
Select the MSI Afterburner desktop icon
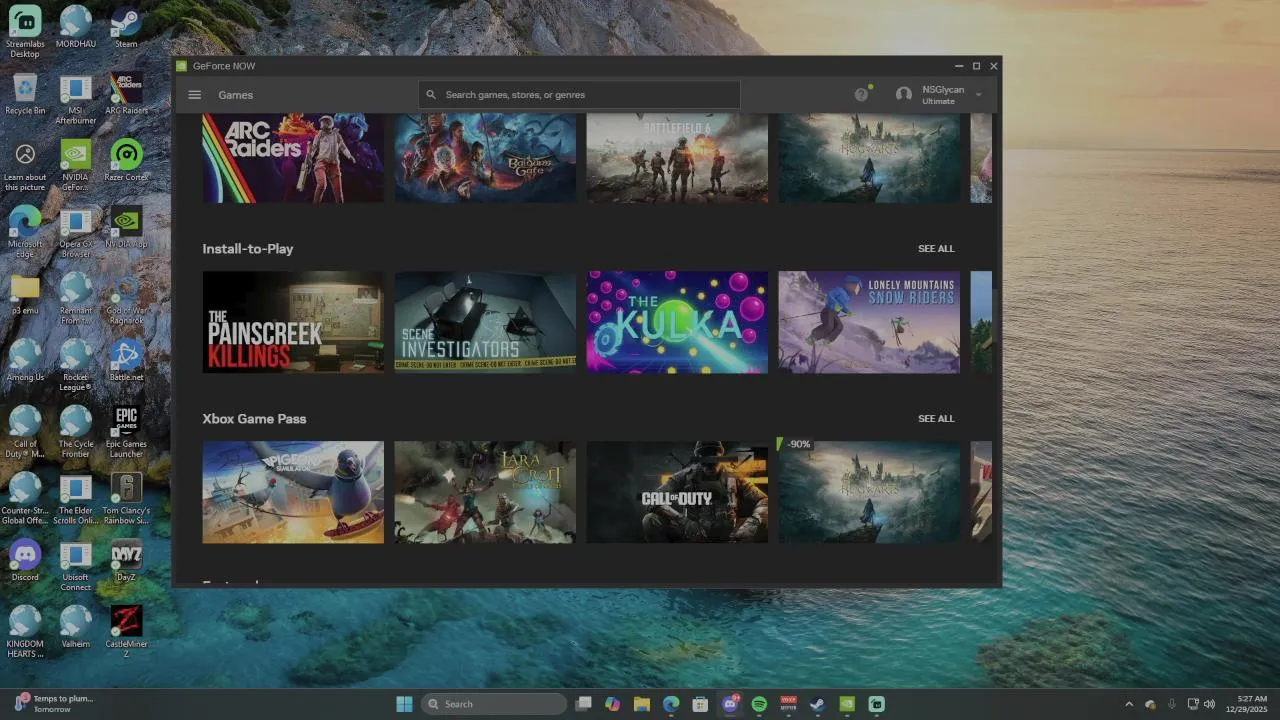(76, 99)
